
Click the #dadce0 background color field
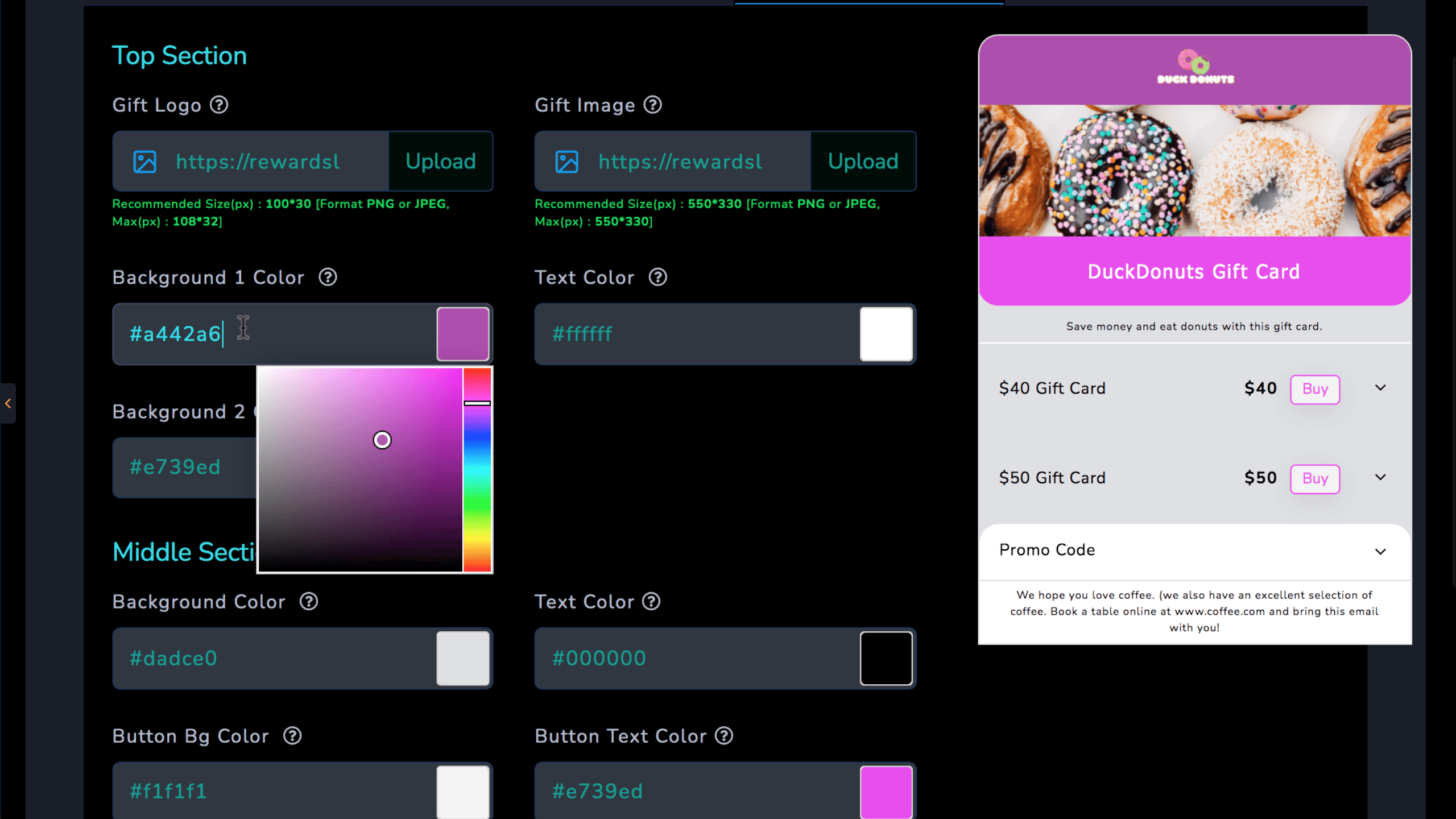(x=273, y=659)
